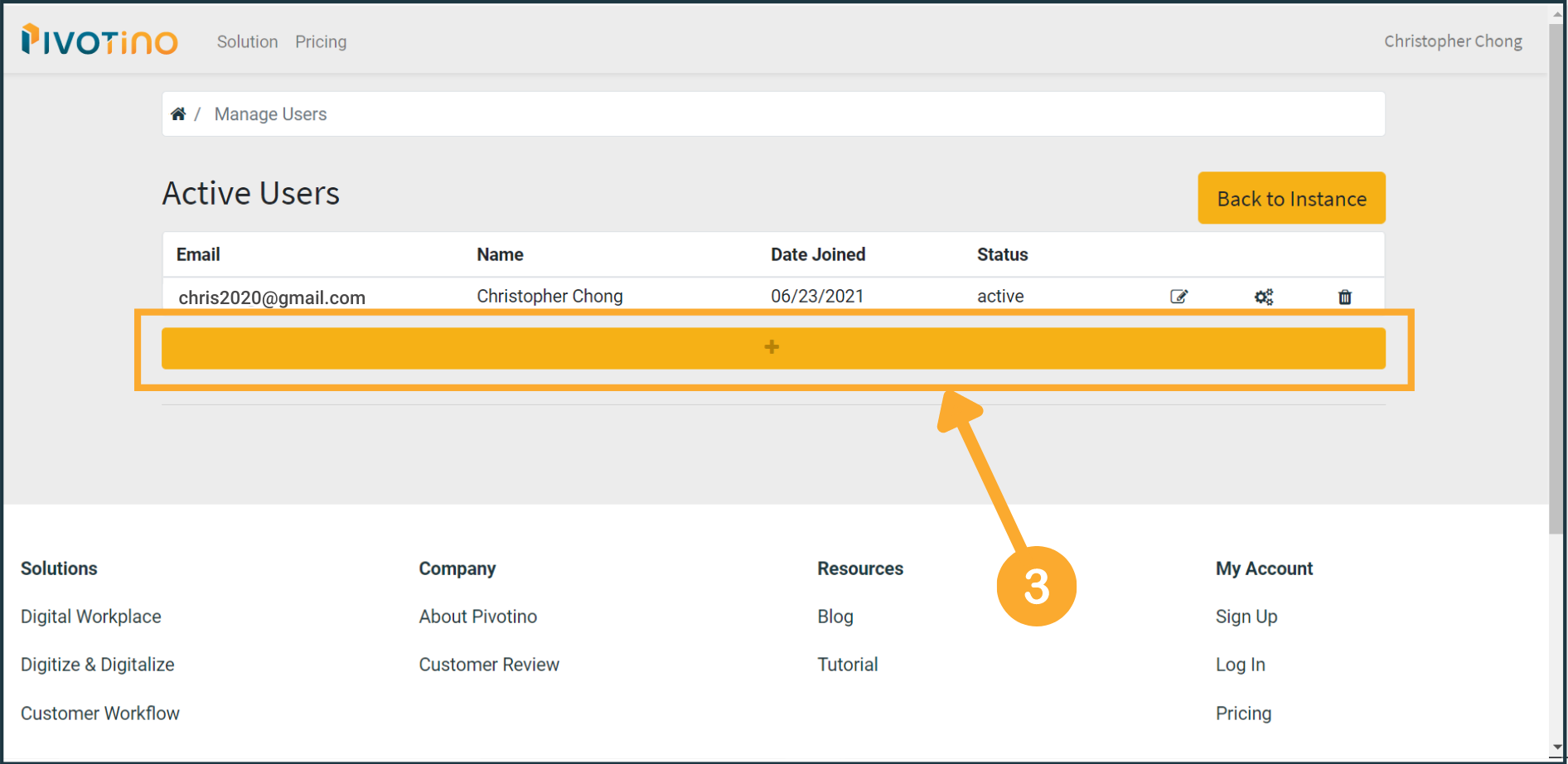Click the footer Sign Up link

(x=1246, y=617)
